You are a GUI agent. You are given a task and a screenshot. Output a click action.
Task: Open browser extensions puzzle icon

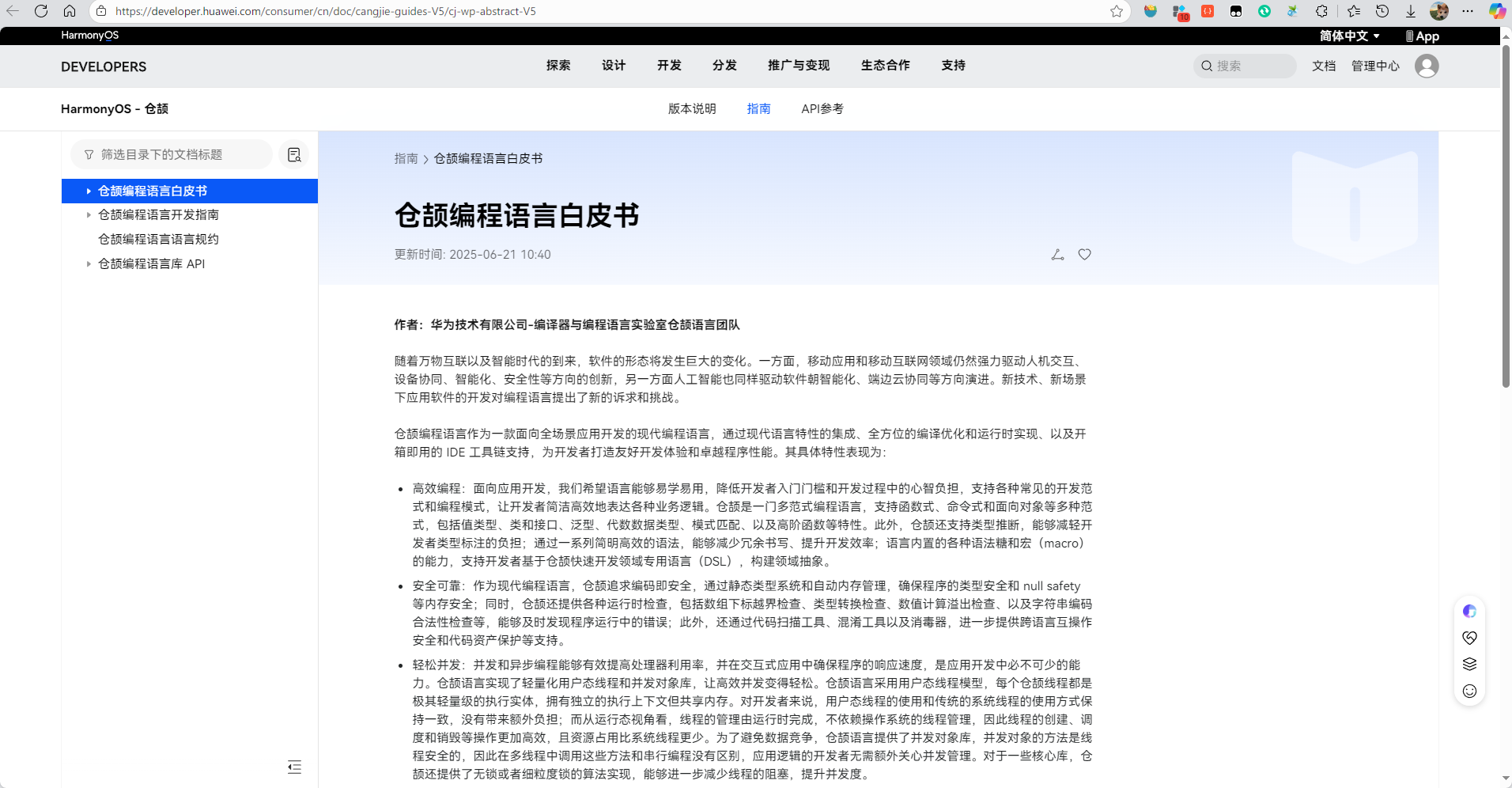1321,11
